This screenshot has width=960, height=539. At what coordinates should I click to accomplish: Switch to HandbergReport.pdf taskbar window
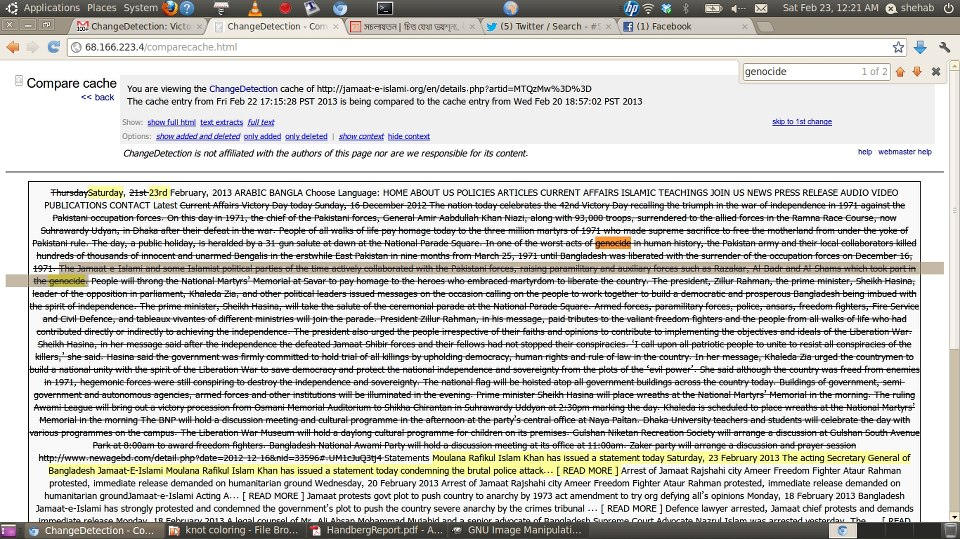(377, 530)
